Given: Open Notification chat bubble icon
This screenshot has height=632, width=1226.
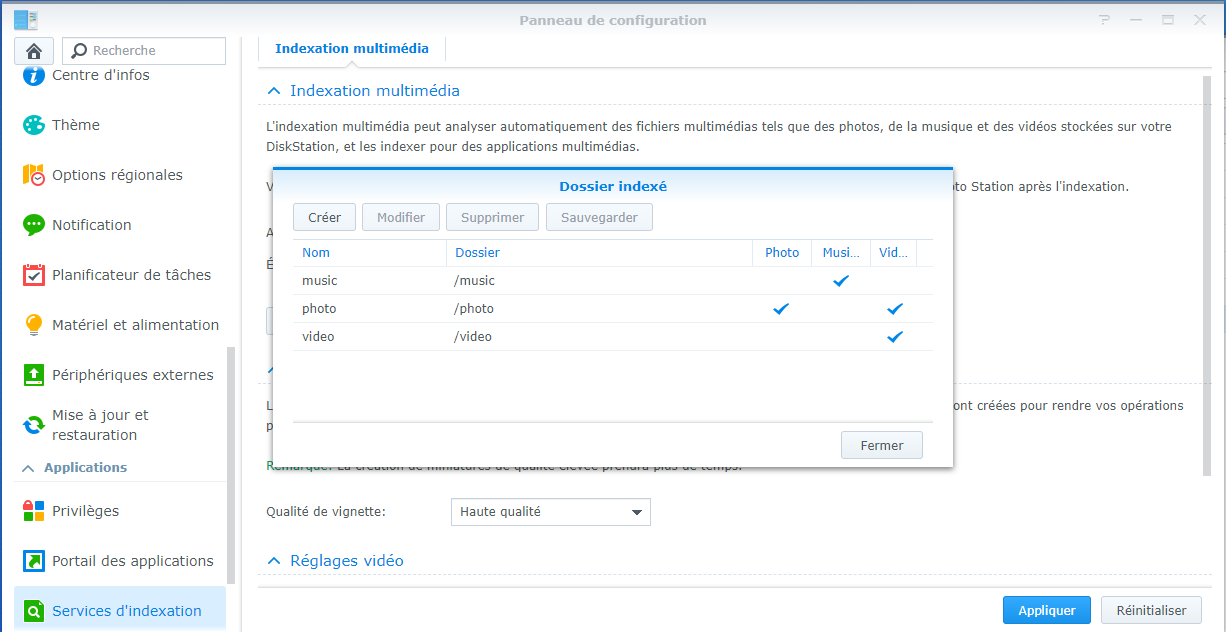Looking at the screenshot, I should point(34,225).
